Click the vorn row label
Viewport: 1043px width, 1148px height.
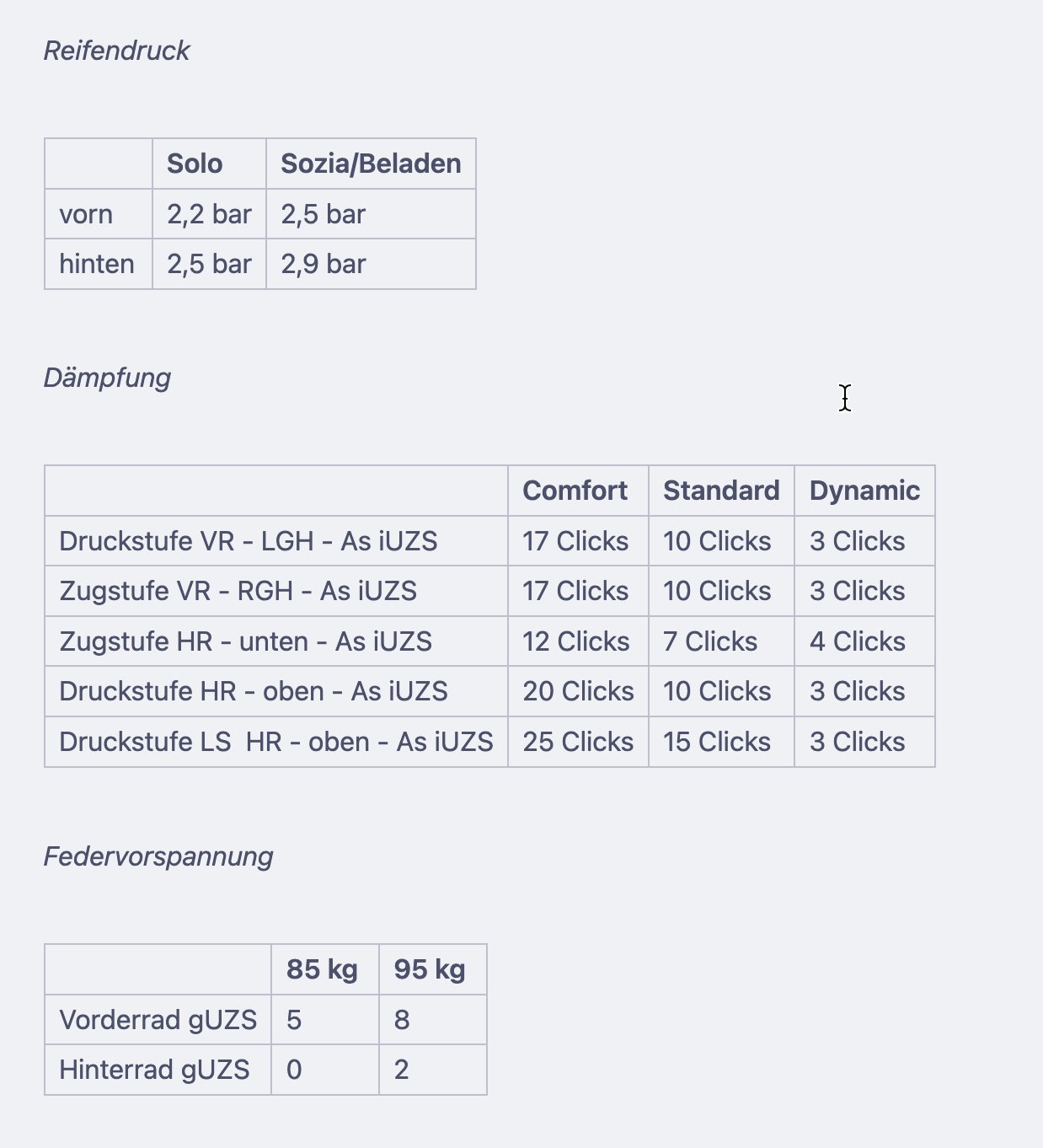click(x=86, y=214)
